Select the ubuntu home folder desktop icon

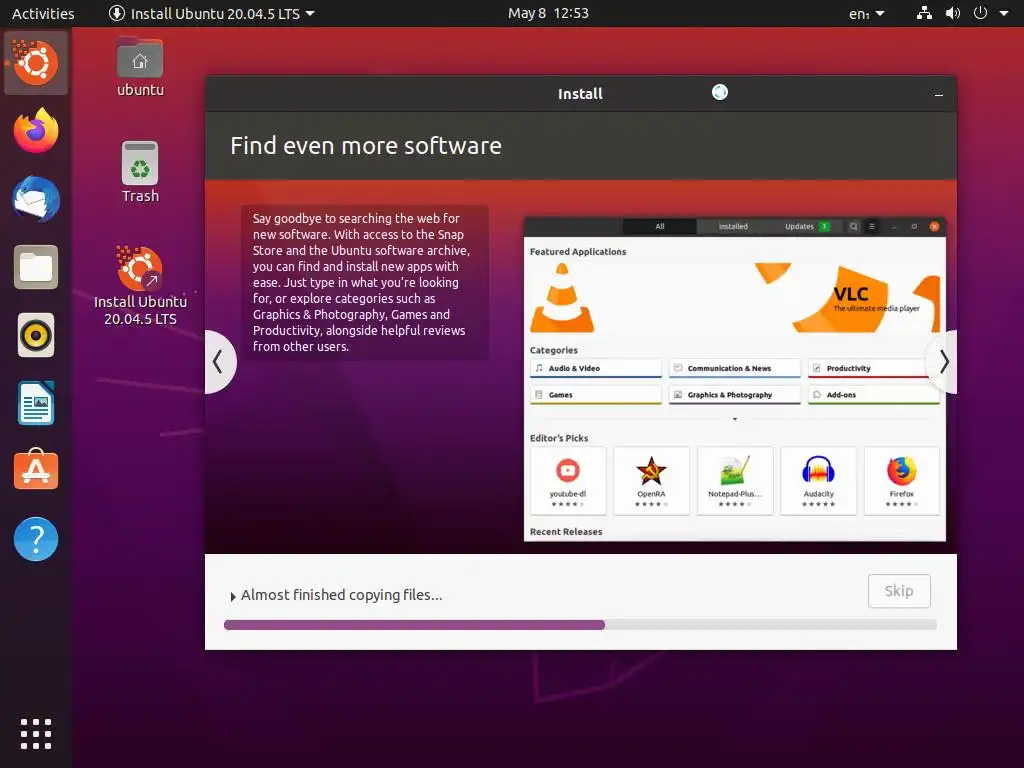[140, 68]
